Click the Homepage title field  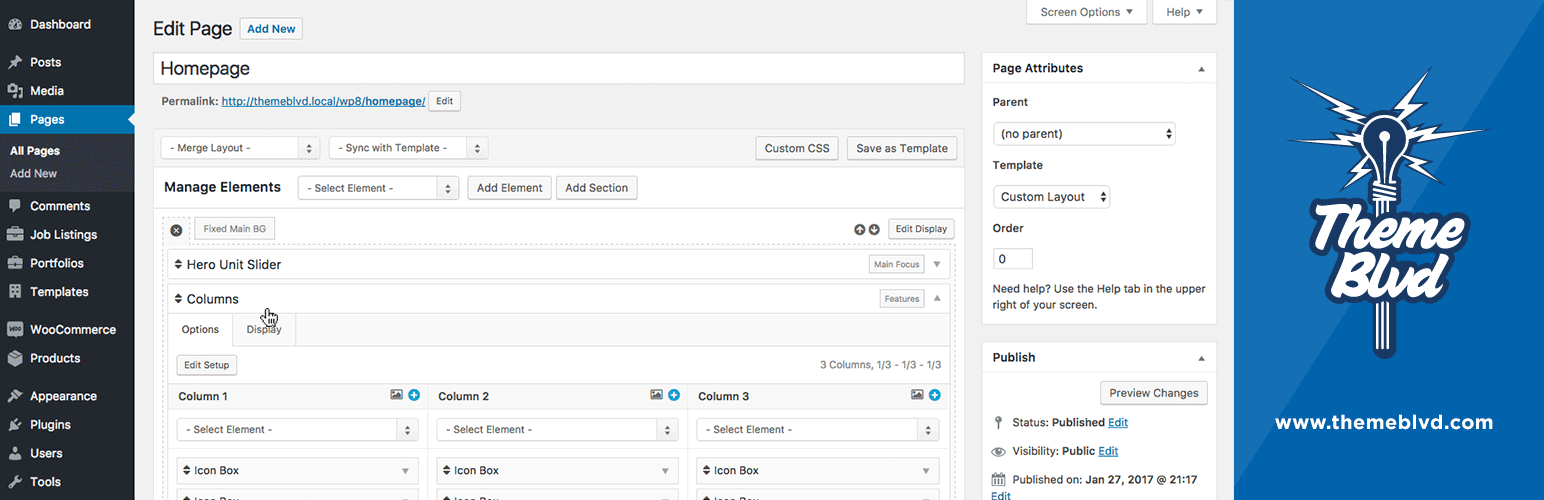pos(559,68)
